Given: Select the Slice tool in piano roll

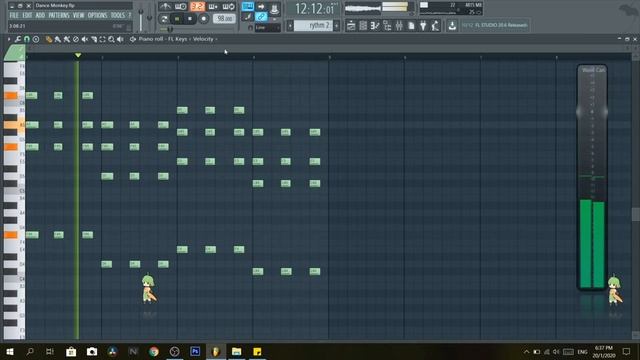Looking at the screenshot, I should coord(93,39).
